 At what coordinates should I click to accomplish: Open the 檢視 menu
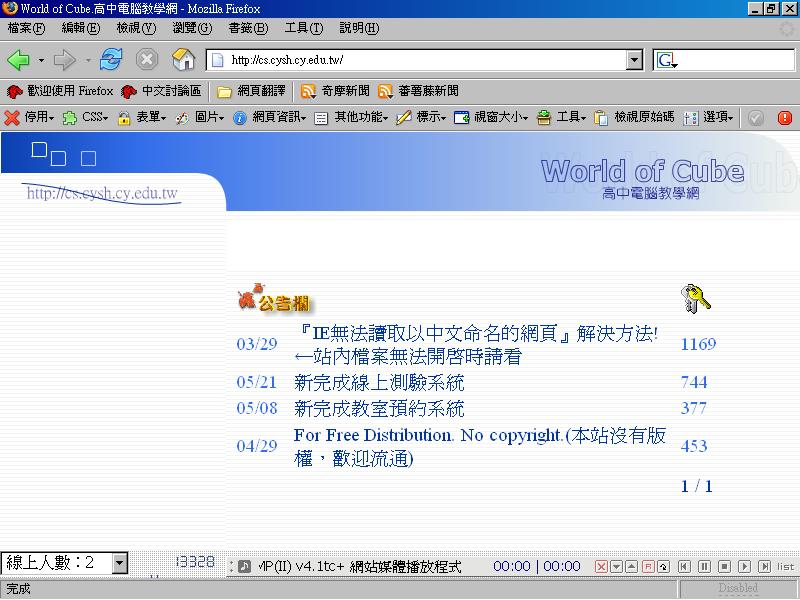[136, 28]
